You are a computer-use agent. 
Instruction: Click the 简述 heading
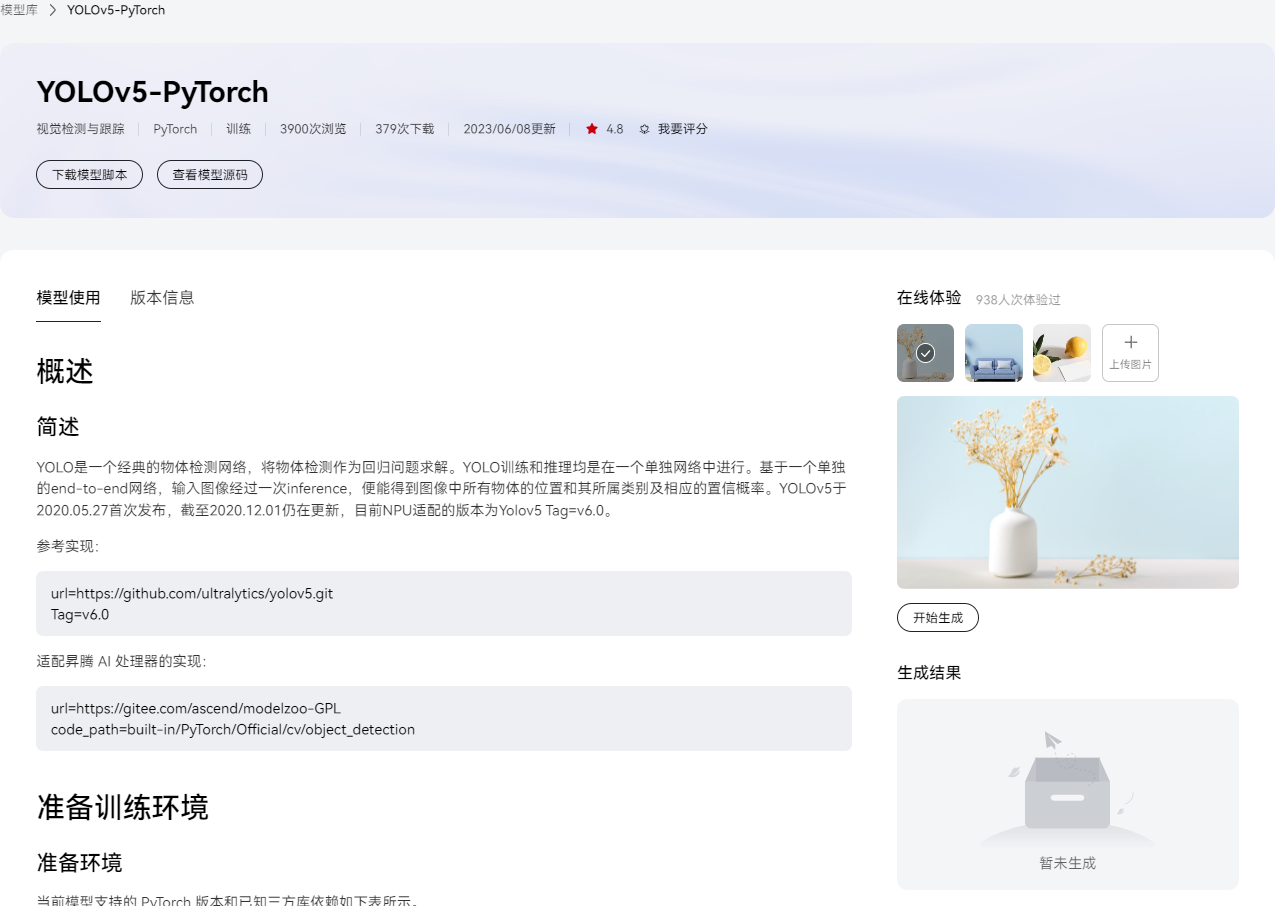point(58,427)
